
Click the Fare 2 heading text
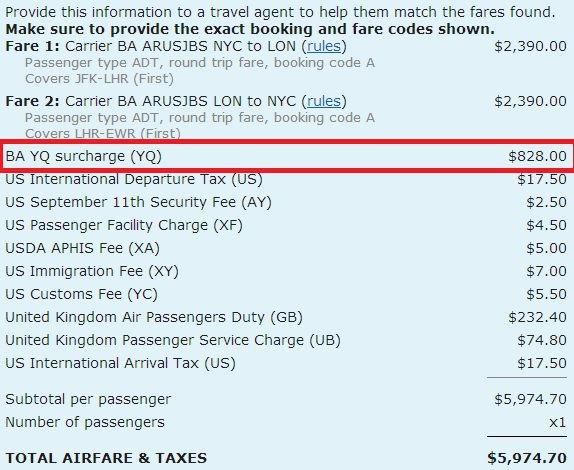tap(32, 101)
